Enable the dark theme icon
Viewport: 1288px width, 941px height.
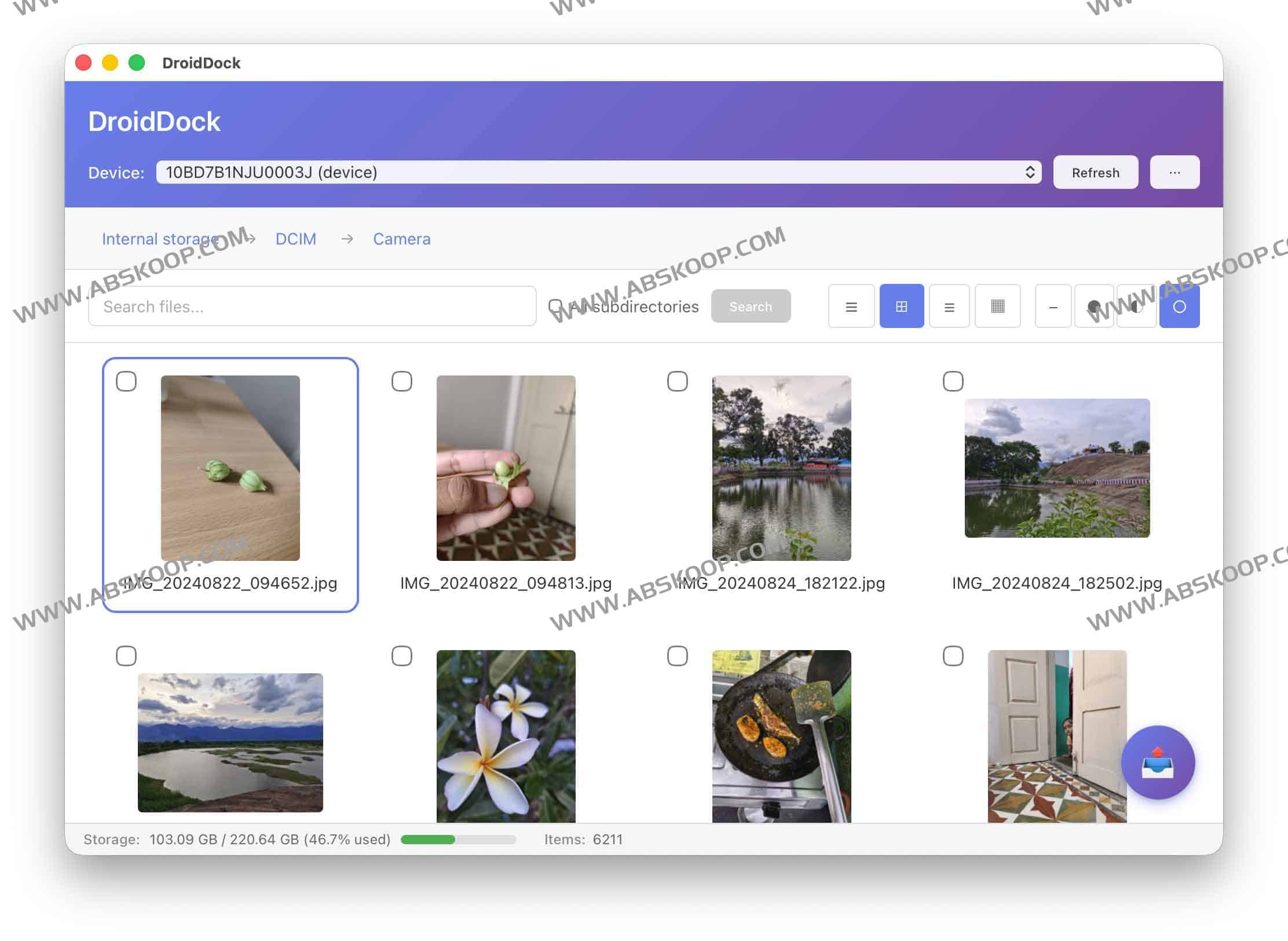click(x=1094, y=306)
